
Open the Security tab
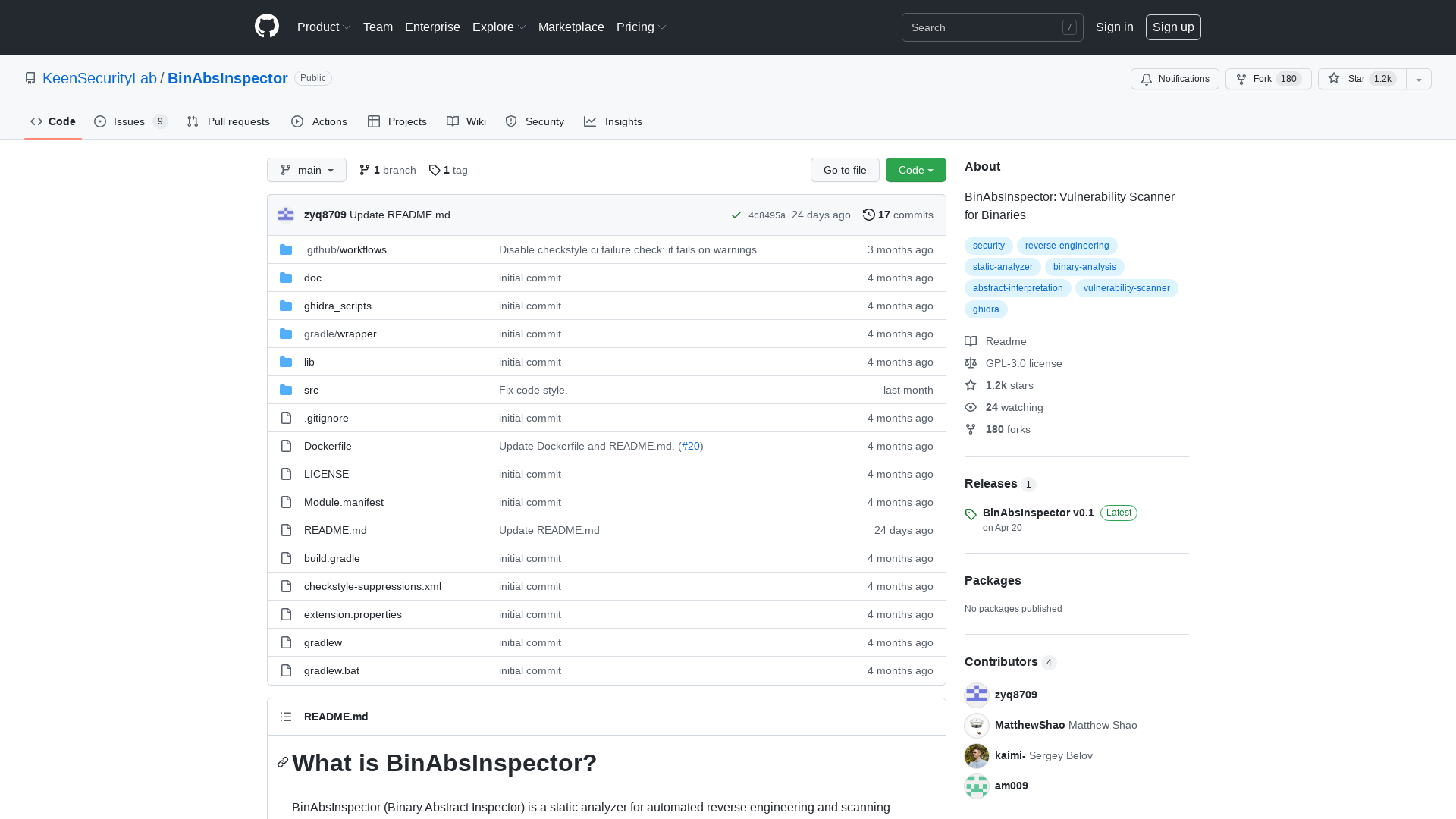(x=535, y=121)
